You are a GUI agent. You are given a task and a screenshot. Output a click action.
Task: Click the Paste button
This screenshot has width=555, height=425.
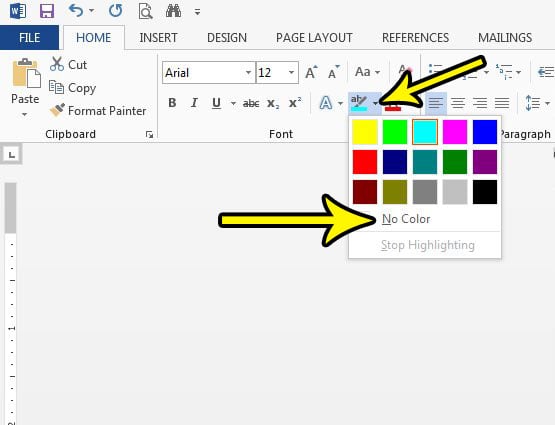[x=25, y=87]
